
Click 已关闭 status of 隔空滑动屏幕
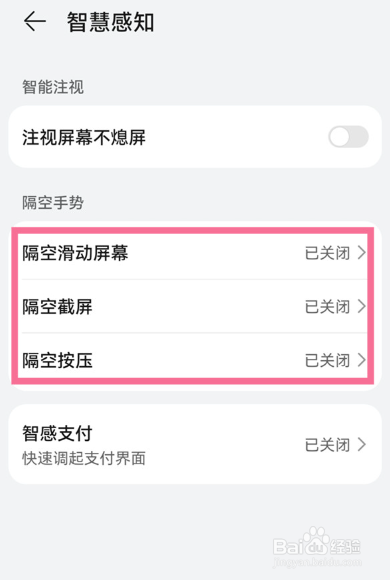click(x=327, y=253)
